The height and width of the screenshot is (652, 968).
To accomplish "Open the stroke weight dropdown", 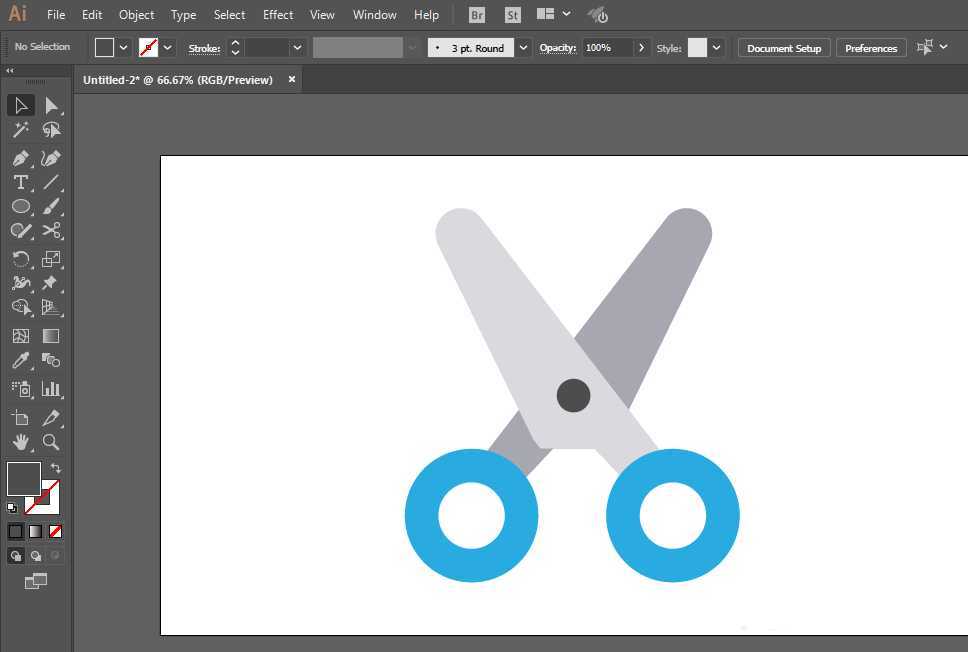I will click(297, 48).
